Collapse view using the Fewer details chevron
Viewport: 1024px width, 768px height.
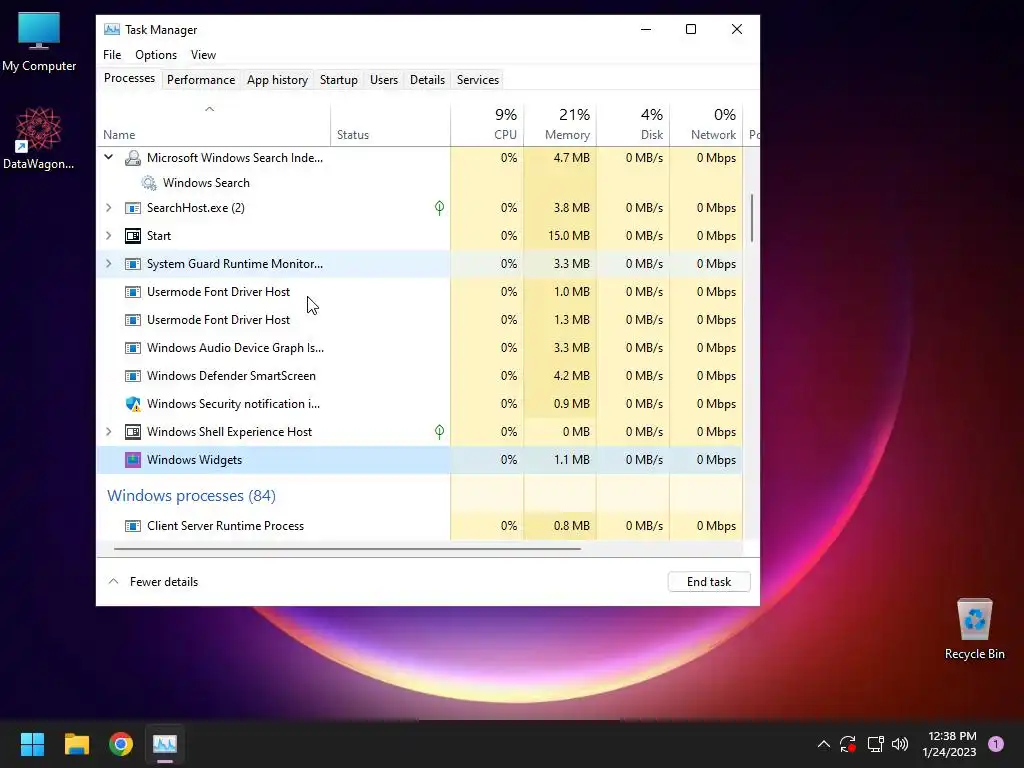tap(114, 581)
